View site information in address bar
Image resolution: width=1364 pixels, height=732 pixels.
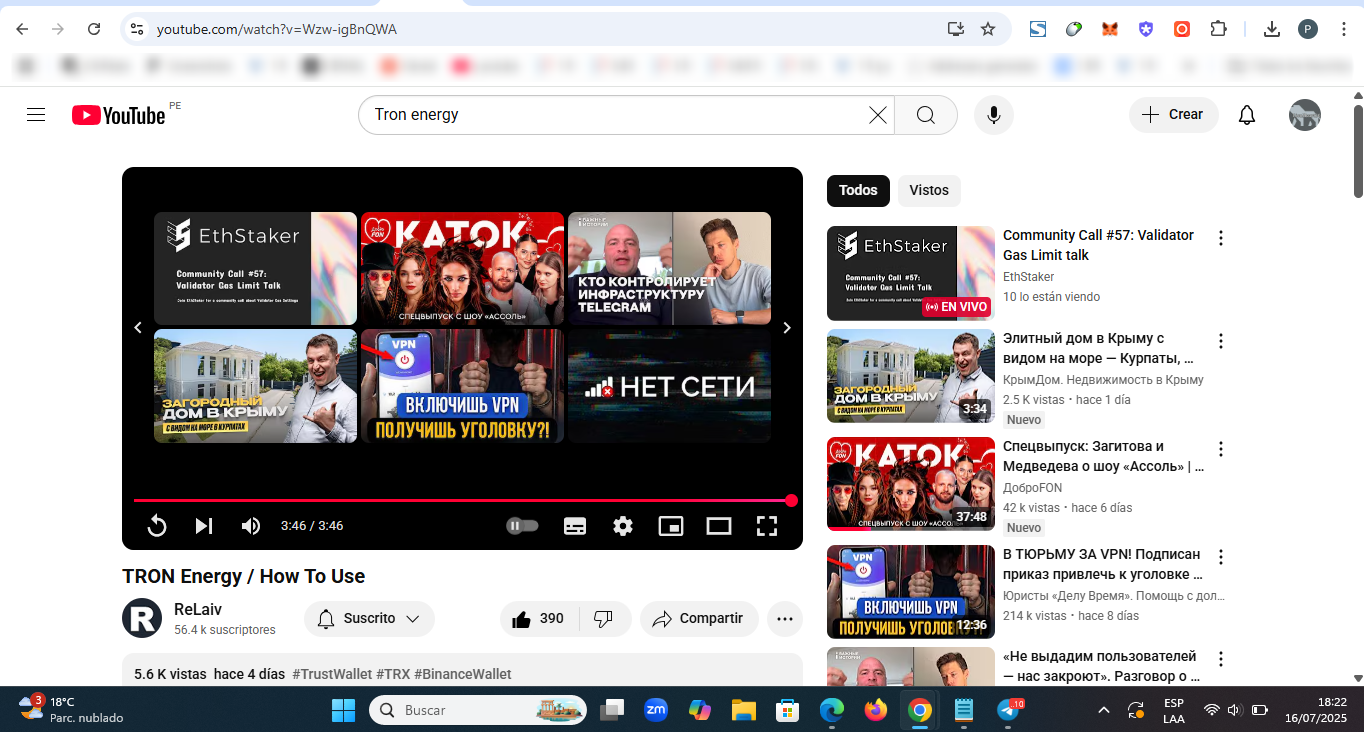[x=137, y=29]
